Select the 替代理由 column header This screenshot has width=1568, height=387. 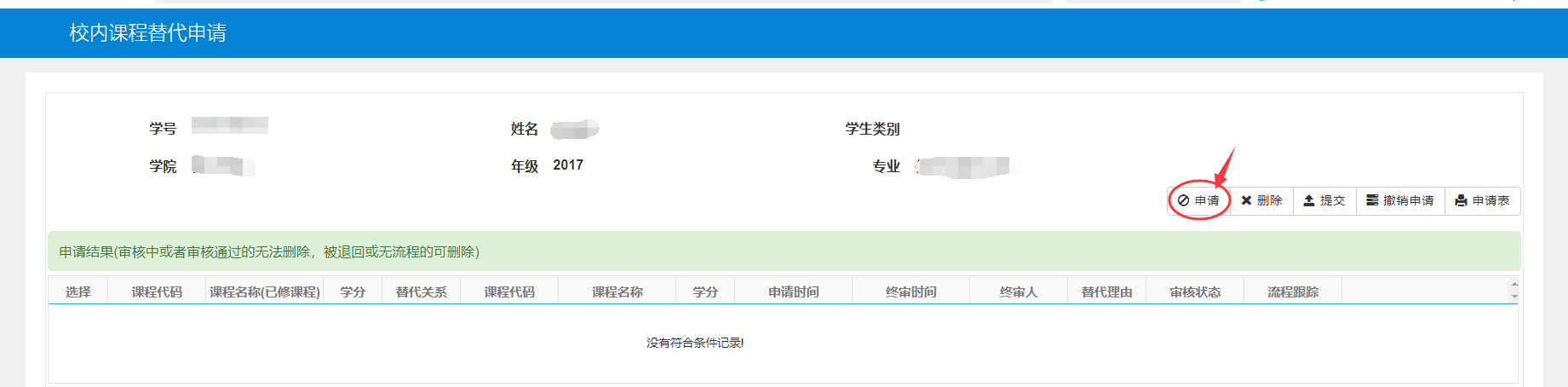point(1107,292)
